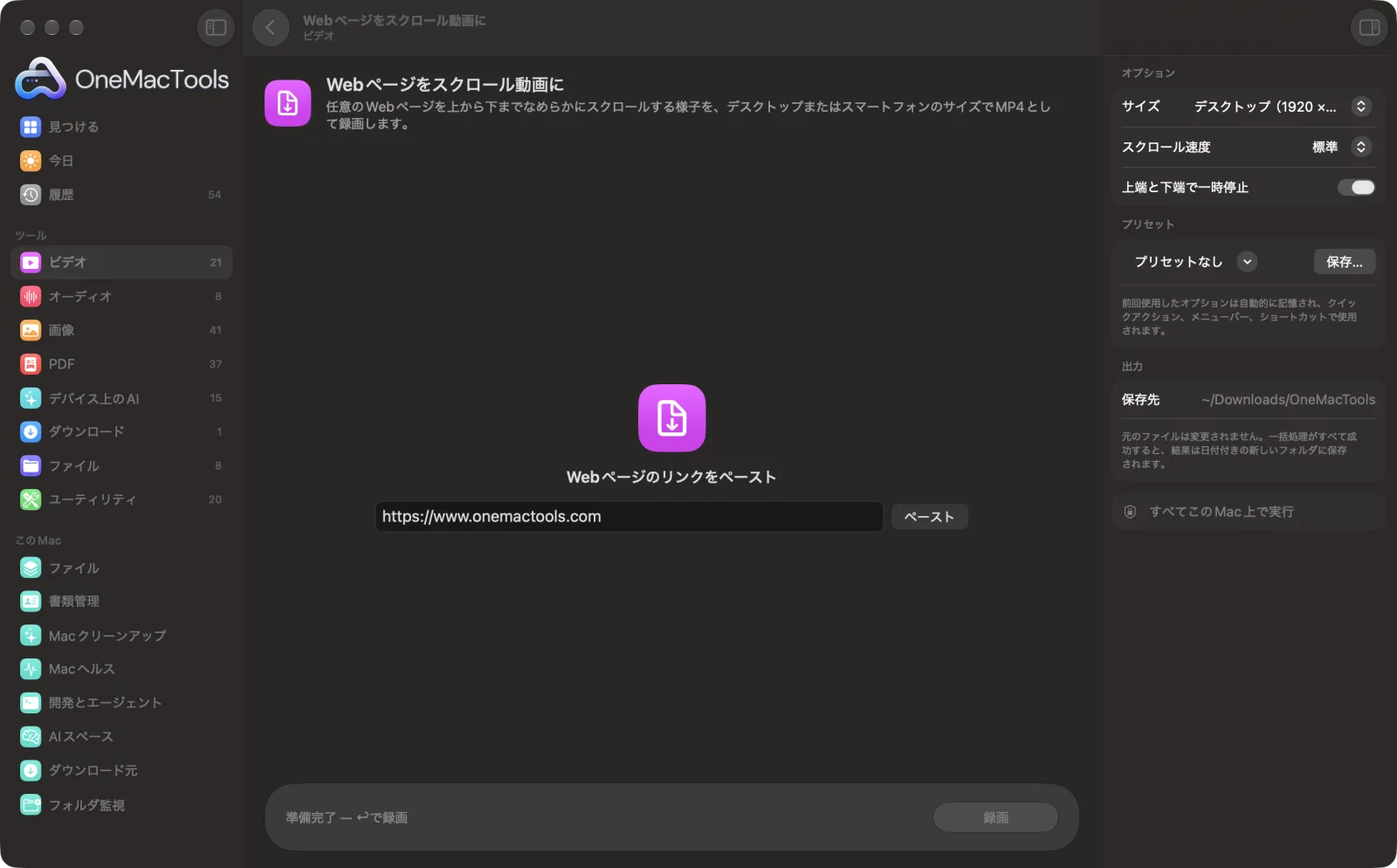Open the 履歴 clock icon

(x=31, y=195)
